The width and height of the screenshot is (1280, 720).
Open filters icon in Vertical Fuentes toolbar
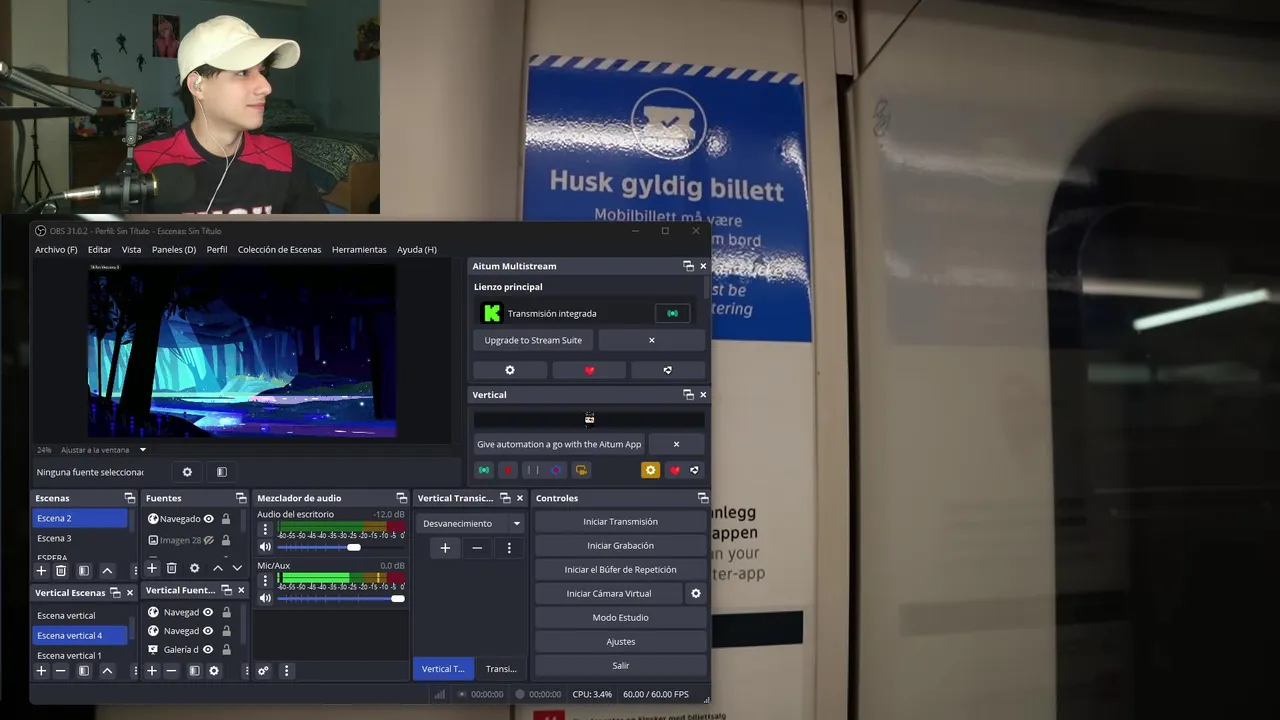coord(194,671)
